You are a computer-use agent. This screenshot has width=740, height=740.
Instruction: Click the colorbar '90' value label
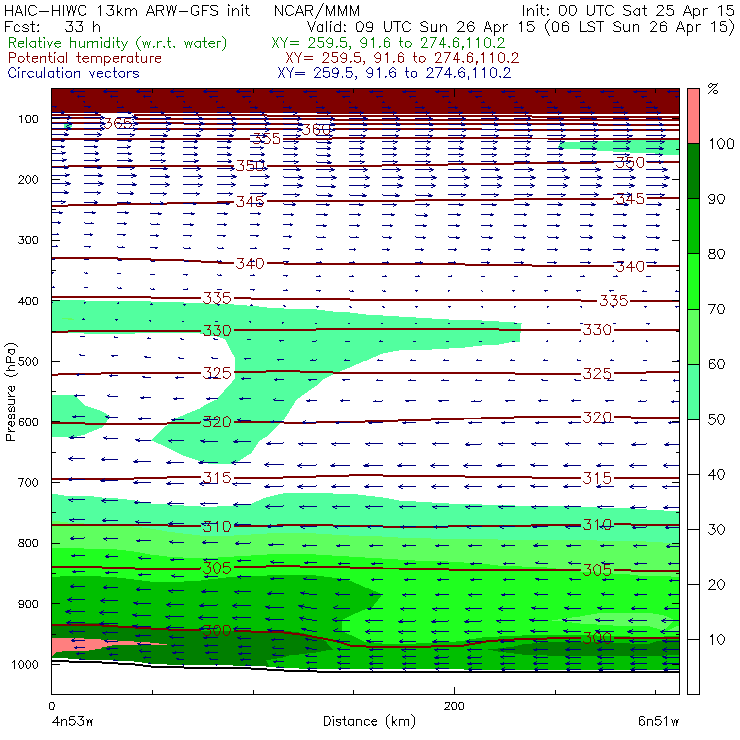[x=716, y=199]
